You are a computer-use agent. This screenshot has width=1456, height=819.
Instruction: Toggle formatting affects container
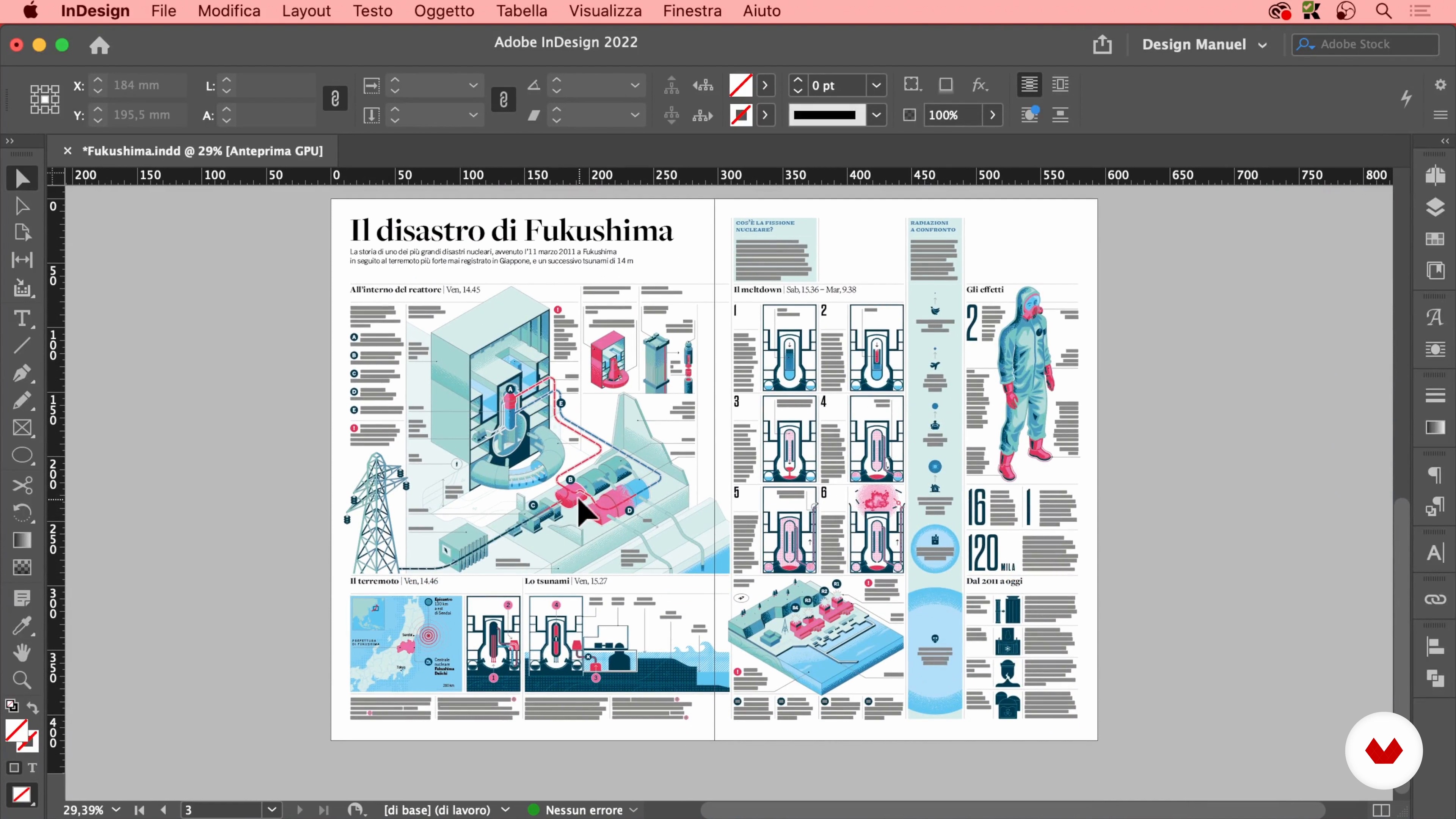(x=14, y=767)
